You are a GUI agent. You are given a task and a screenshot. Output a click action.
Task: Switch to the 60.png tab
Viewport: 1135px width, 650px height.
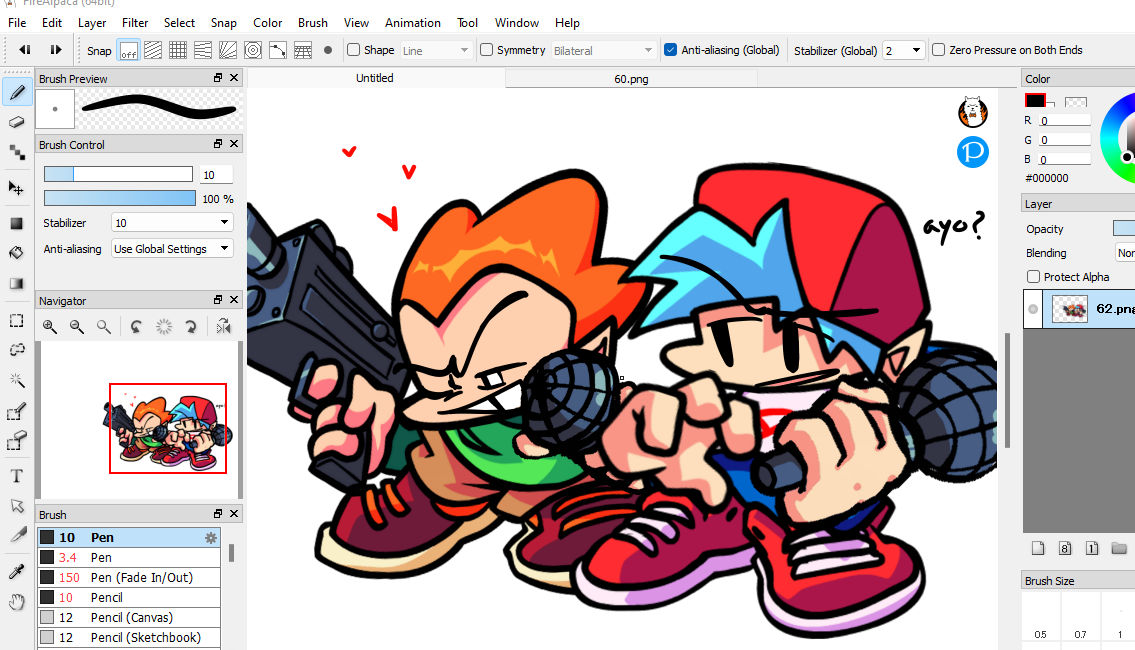point(631,79)
